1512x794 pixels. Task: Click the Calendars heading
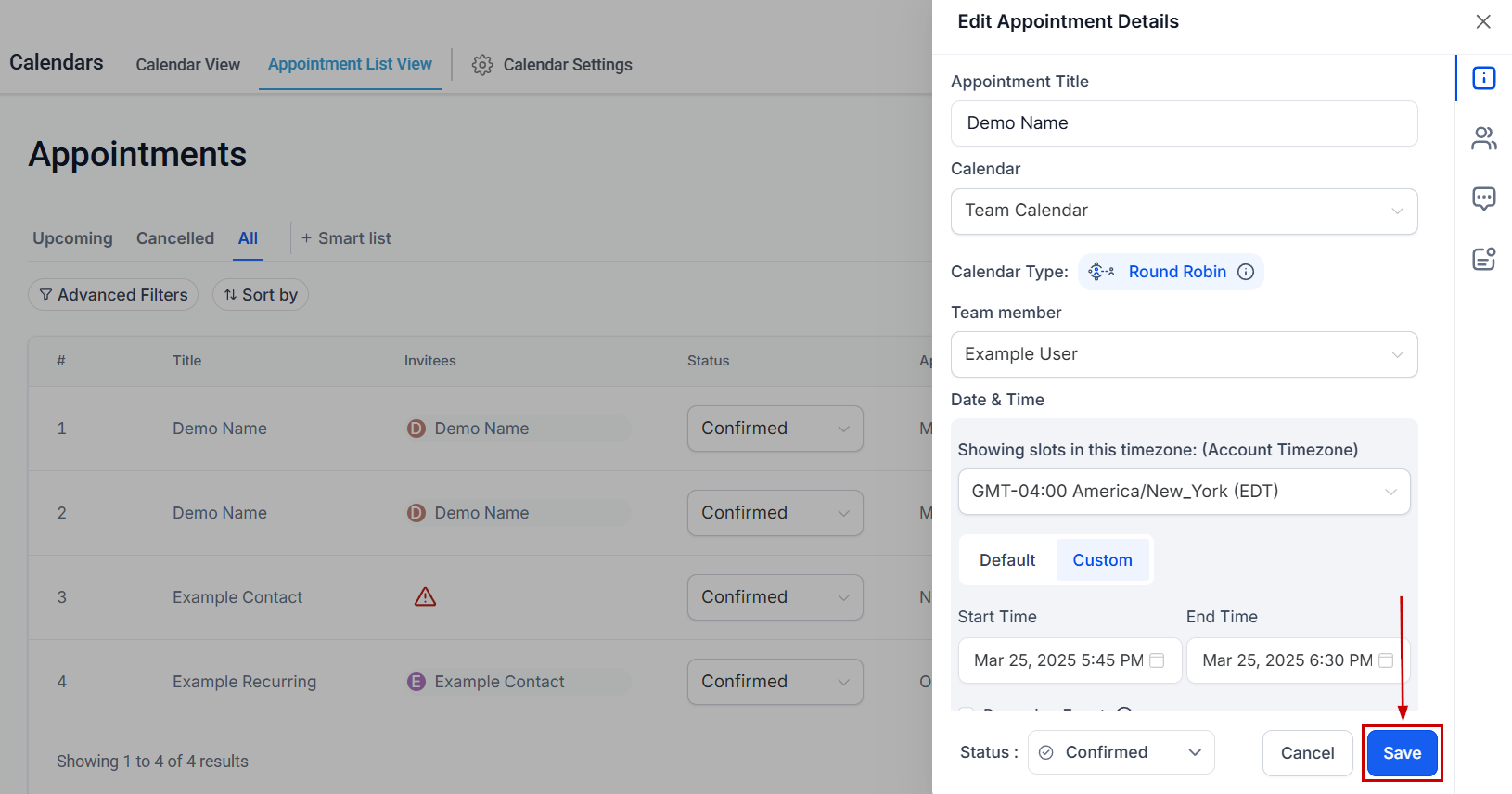click(57, 62)
